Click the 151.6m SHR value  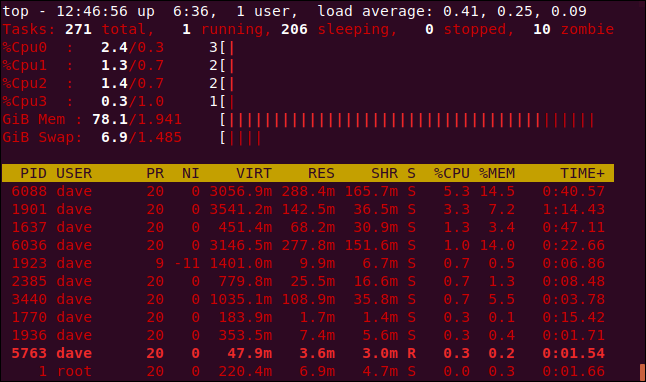(x=371, y=246)
